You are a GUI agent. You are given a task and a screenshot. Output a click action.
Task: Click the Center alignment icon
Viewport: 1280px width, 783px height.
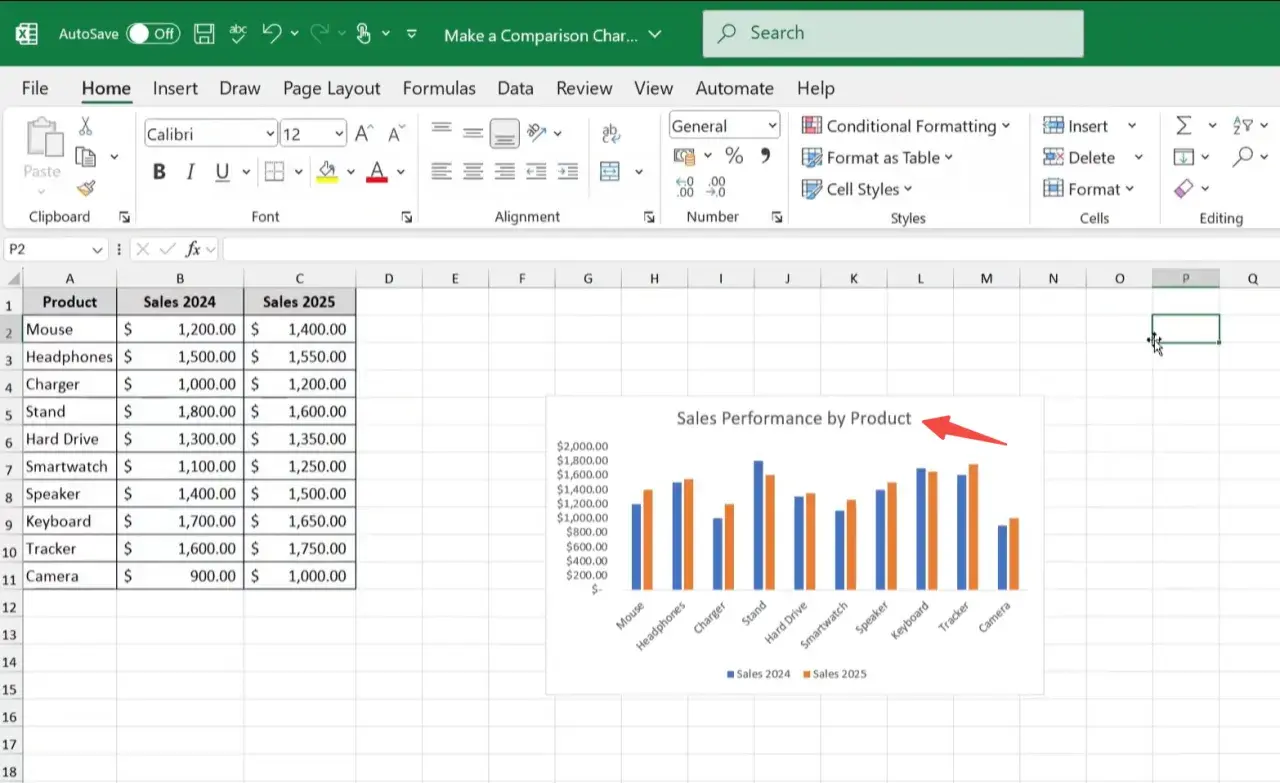[x=474, y=171]
